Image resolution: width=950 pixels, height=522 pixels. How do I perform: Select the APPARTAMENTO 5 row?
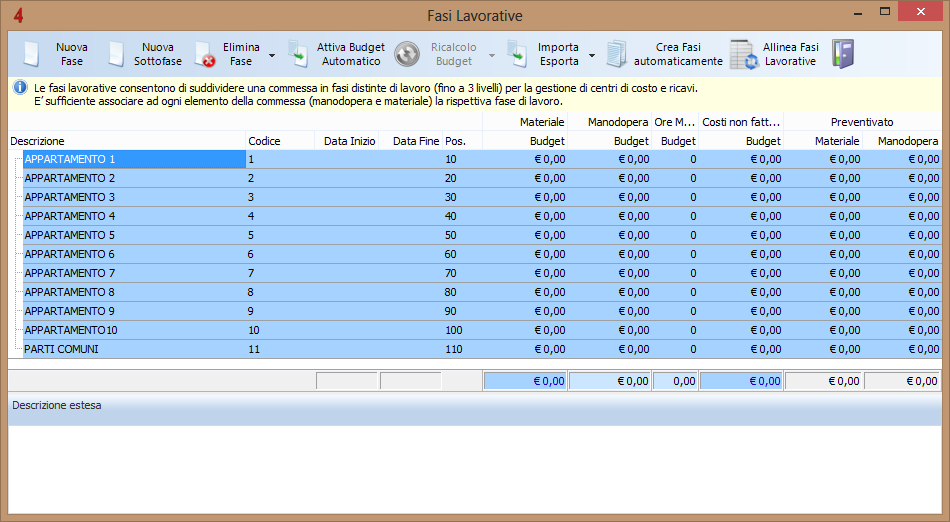482,235
